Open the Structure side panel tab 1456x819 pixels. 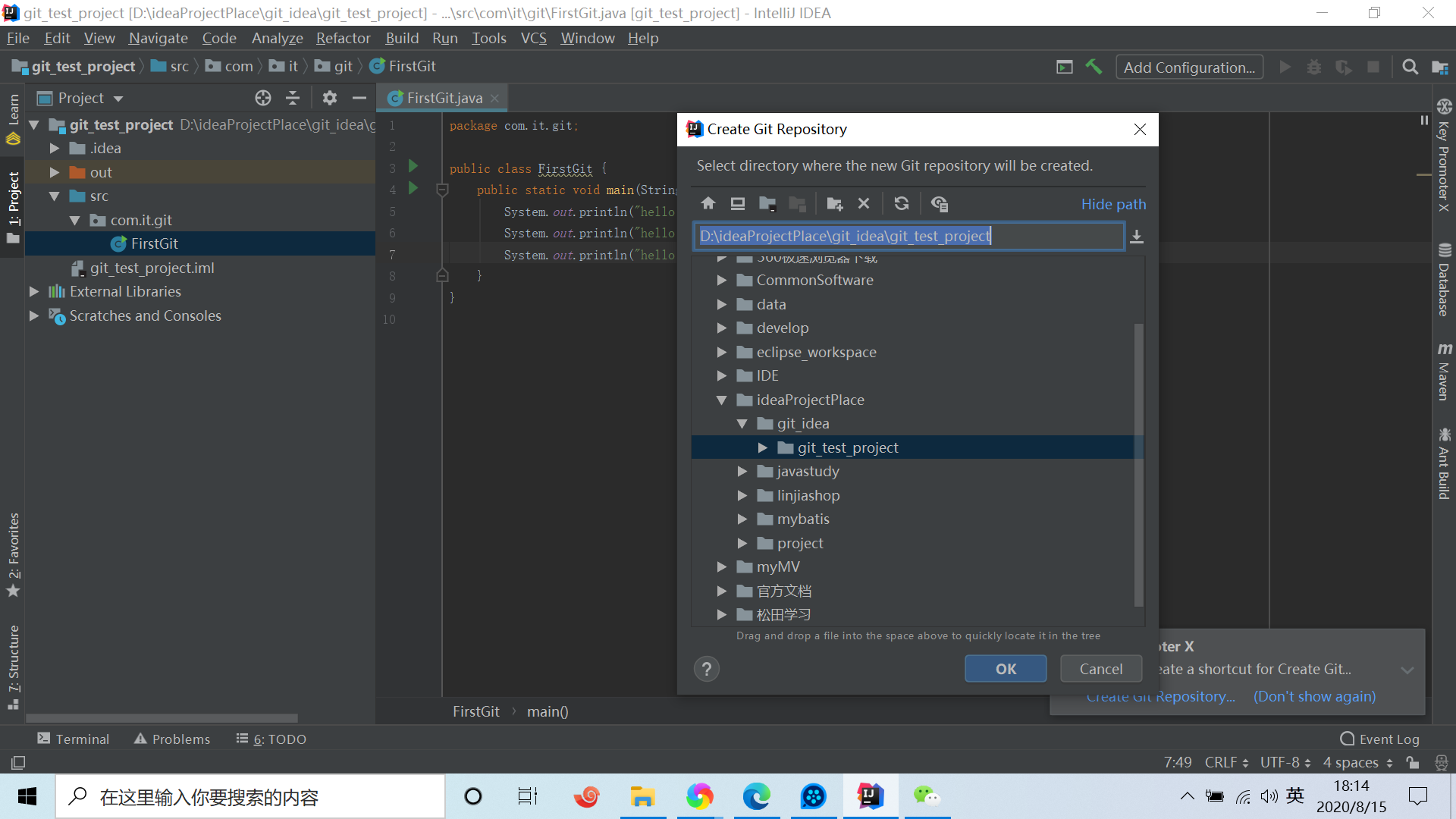pos(14,667)
